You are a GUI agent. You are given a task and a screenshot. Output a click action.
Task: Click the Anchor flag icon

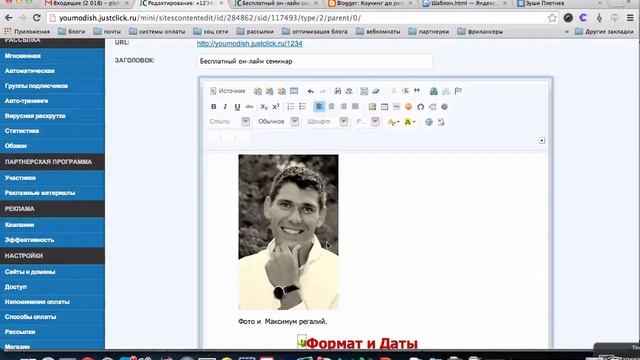coord(458,91)
